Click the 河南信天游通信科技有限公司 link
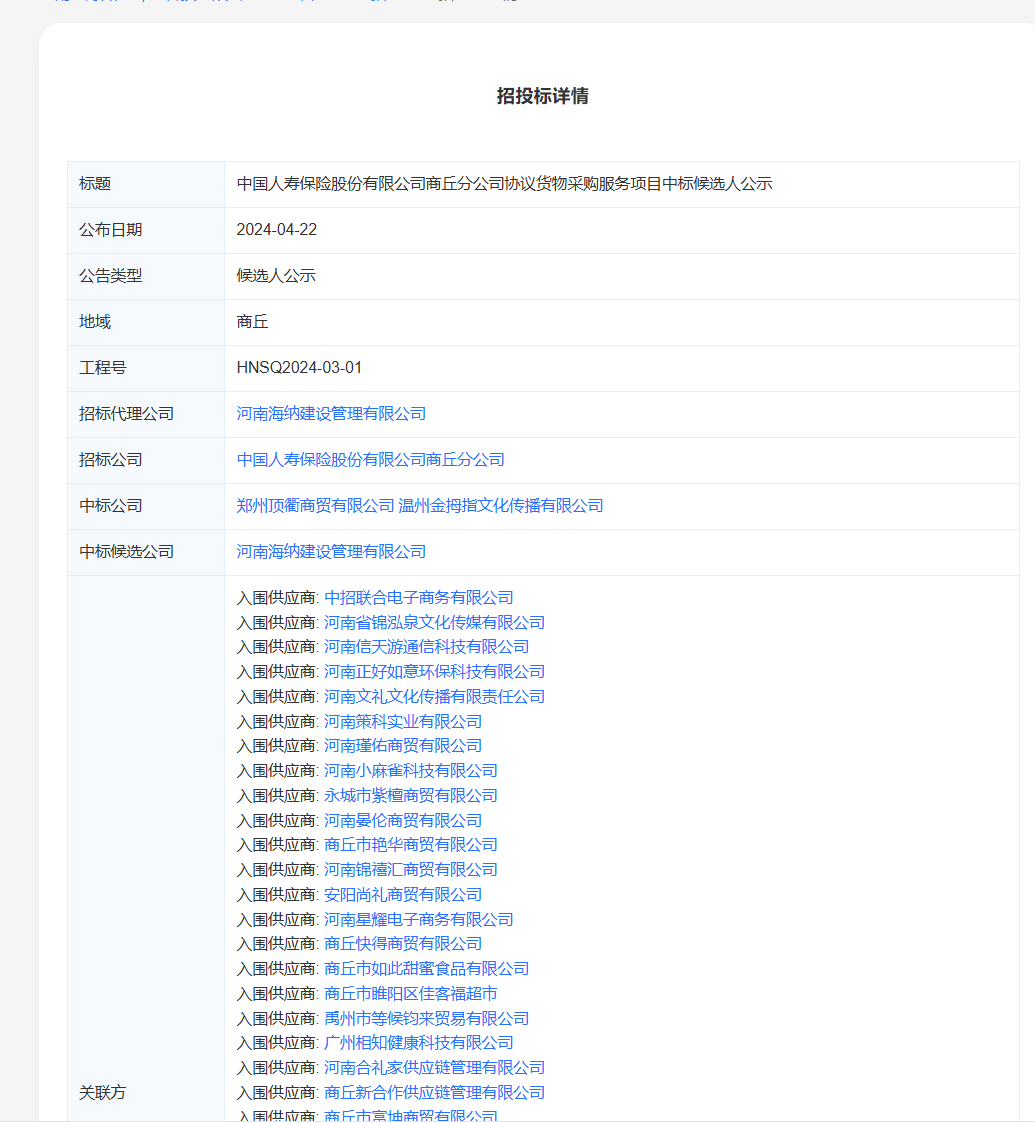 click(426, 647)
